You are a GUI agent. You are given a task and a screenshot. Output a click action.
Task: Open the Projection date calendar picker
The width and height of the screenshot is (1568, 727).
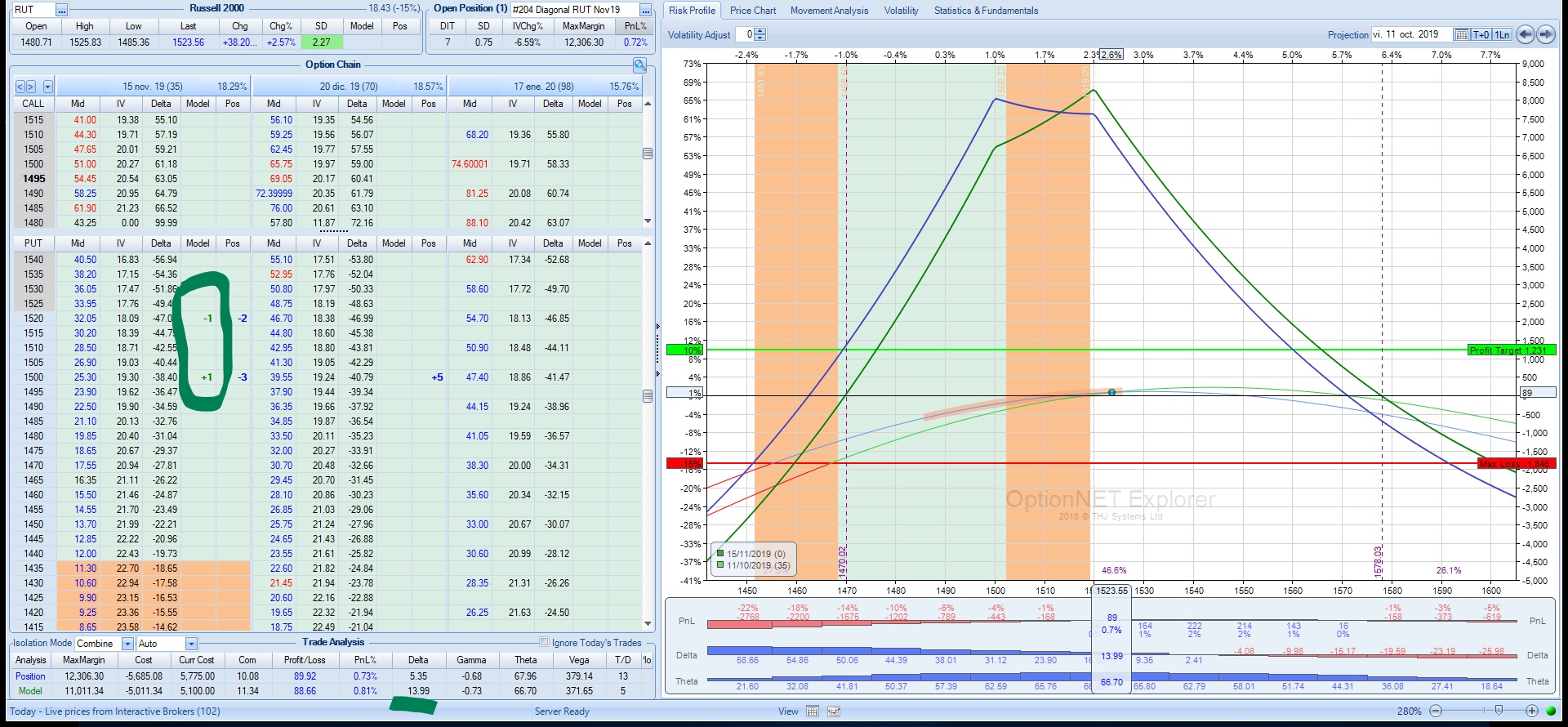pos(1461,34)
